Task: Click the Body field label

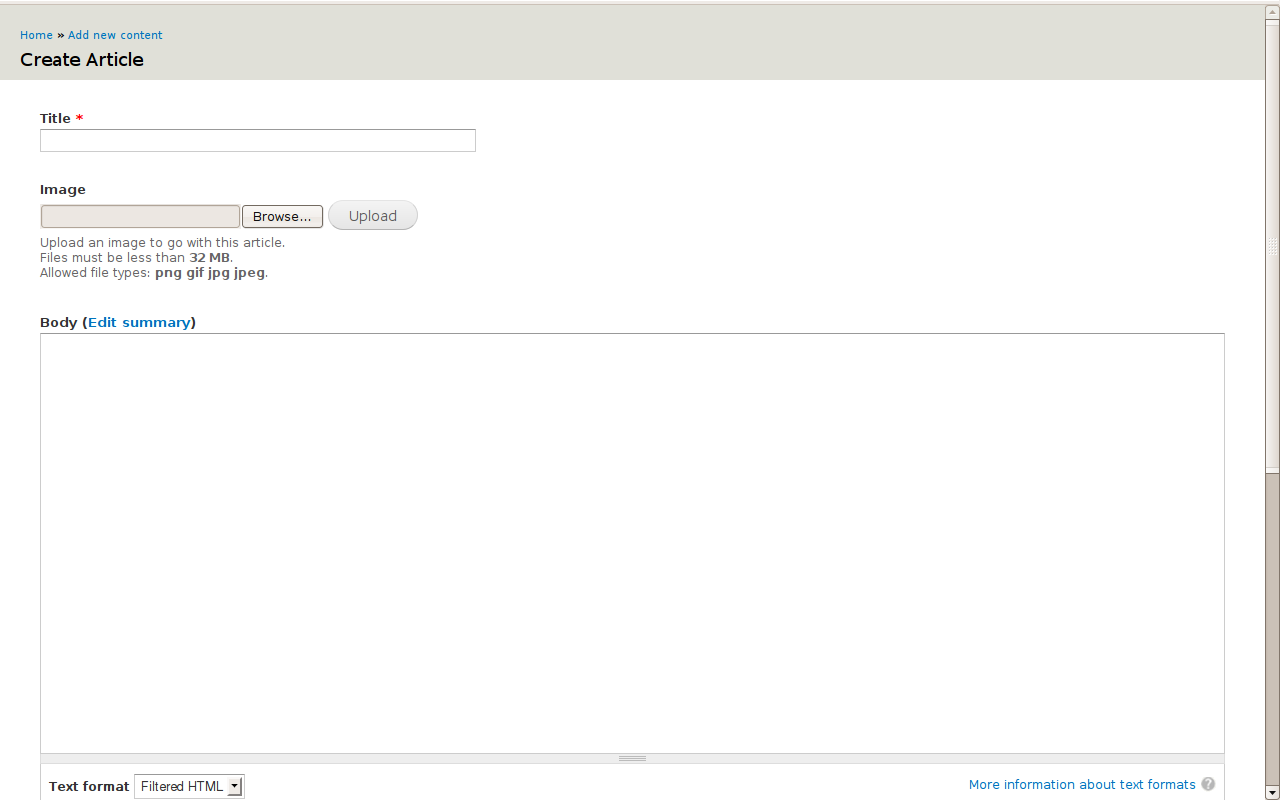Action: (58, 322)
